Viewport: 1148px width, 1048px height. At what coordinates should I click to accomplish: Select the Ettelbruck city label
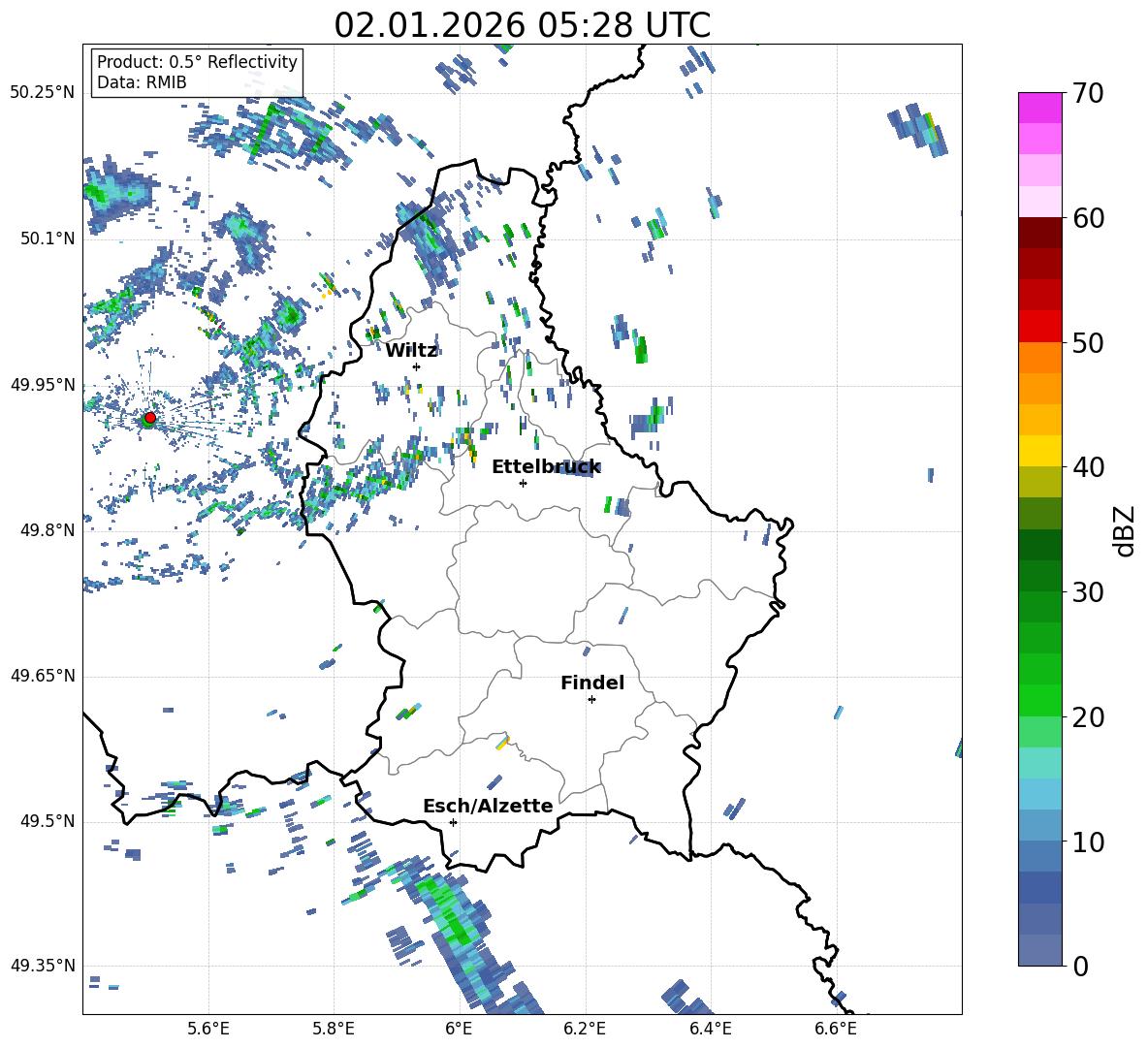(x=546, y=467)
